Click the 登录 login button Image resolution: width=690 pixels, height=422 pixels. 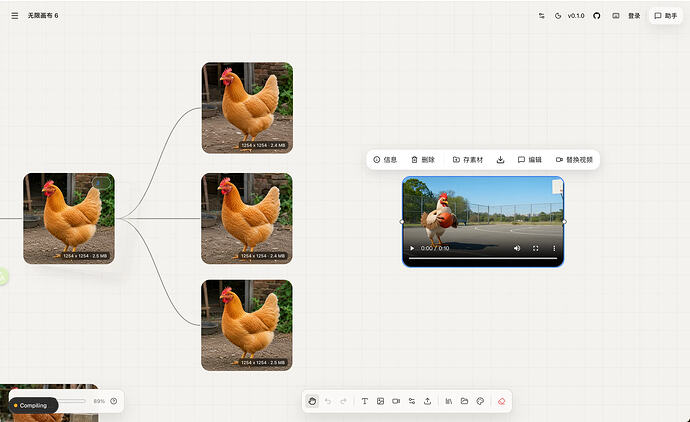pyautogui.click(x=634, y=16)
